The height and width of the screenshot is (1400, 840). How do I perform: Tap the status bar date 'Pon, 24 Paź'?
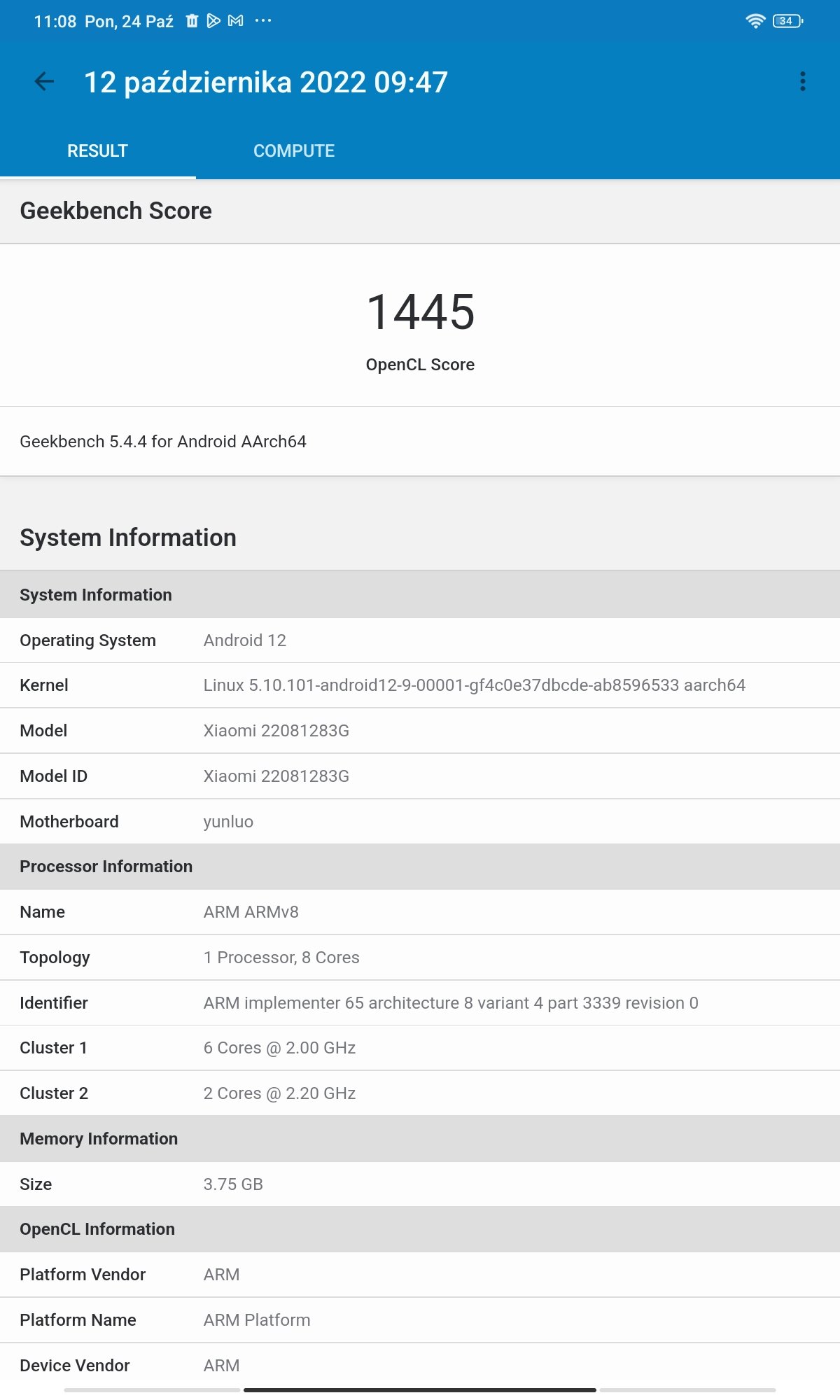tap(129, 22)
